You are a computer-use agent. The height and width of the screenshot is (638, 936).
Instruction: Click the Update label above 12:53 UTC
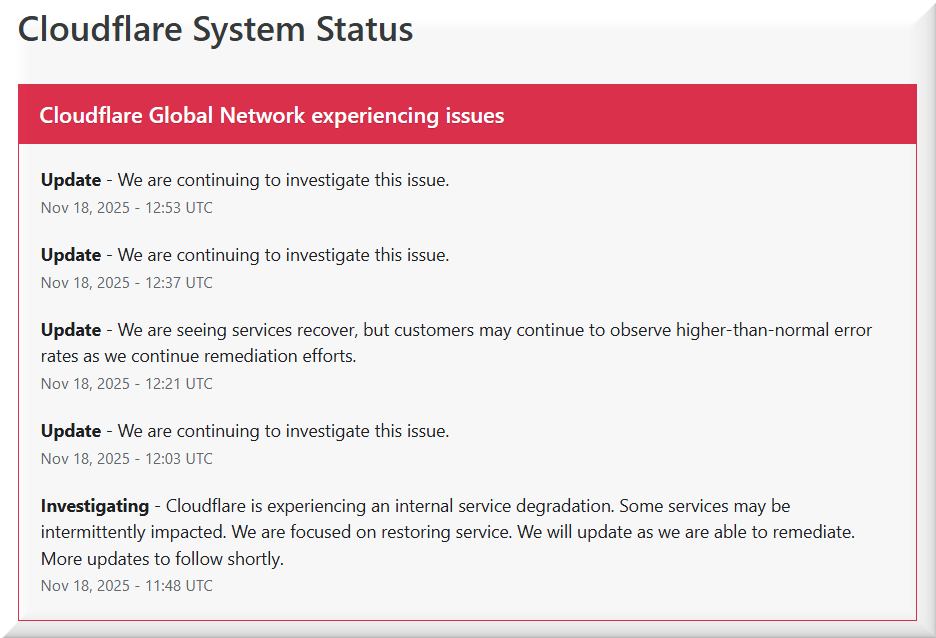[71, 180]
